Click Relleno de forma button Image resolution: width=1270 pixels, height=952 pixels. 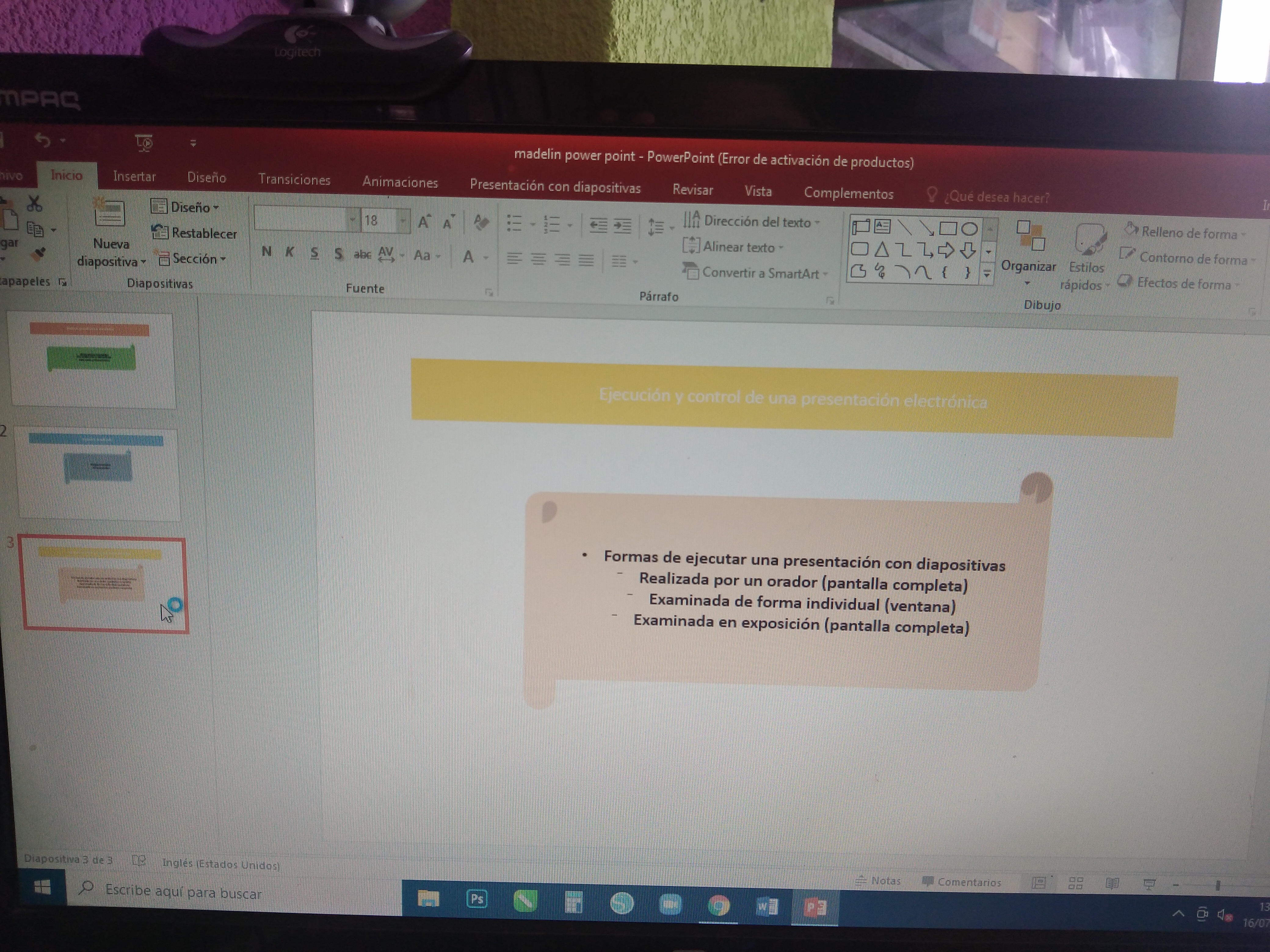[1185, 233]
